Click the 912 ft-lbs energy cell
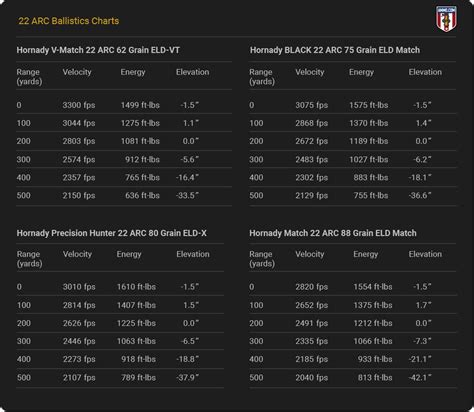Image resolution: width=474 pixels, height=412 pixels. pyautogui.click(x=142, y=160)
